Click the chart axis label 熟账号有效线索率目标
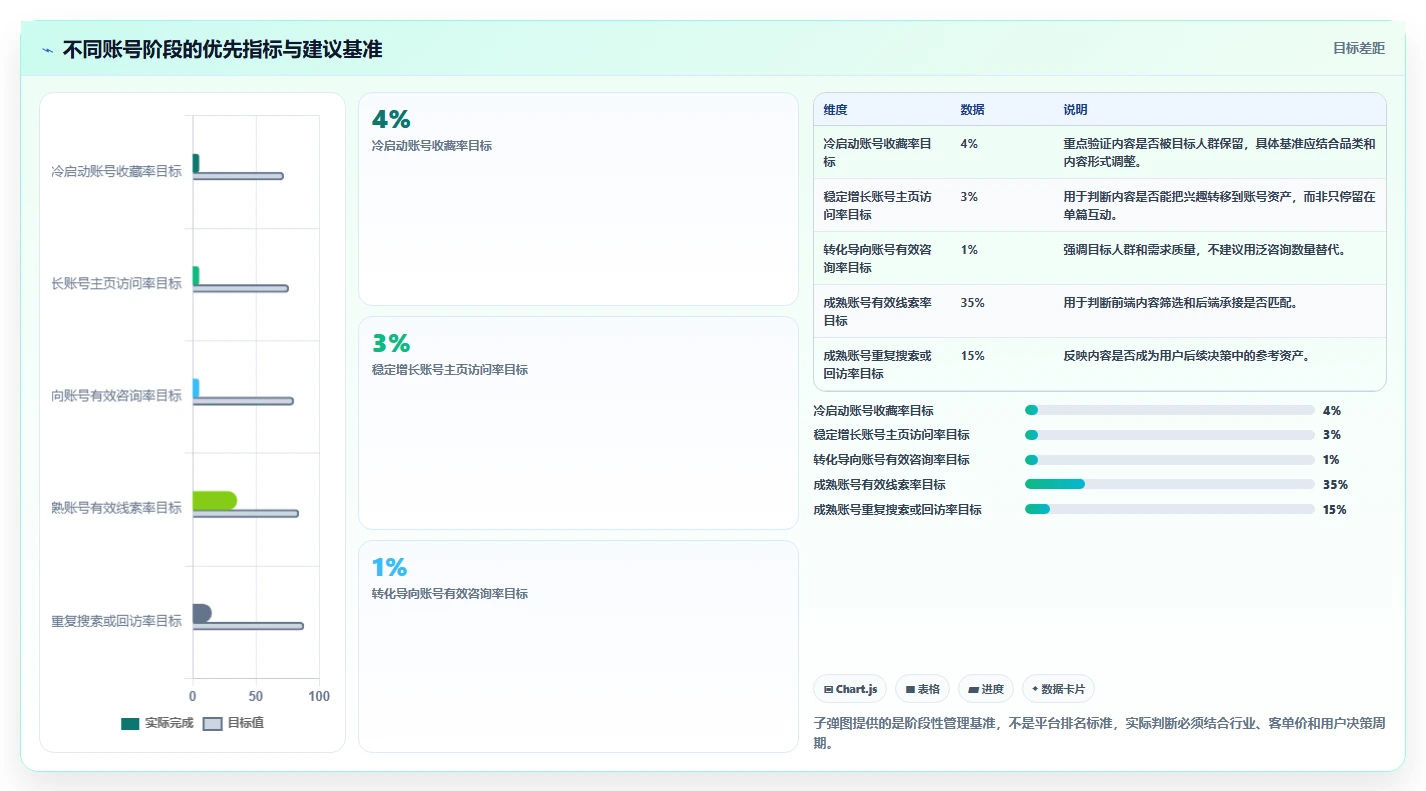1426x791 pixels. tap(117, 508)
